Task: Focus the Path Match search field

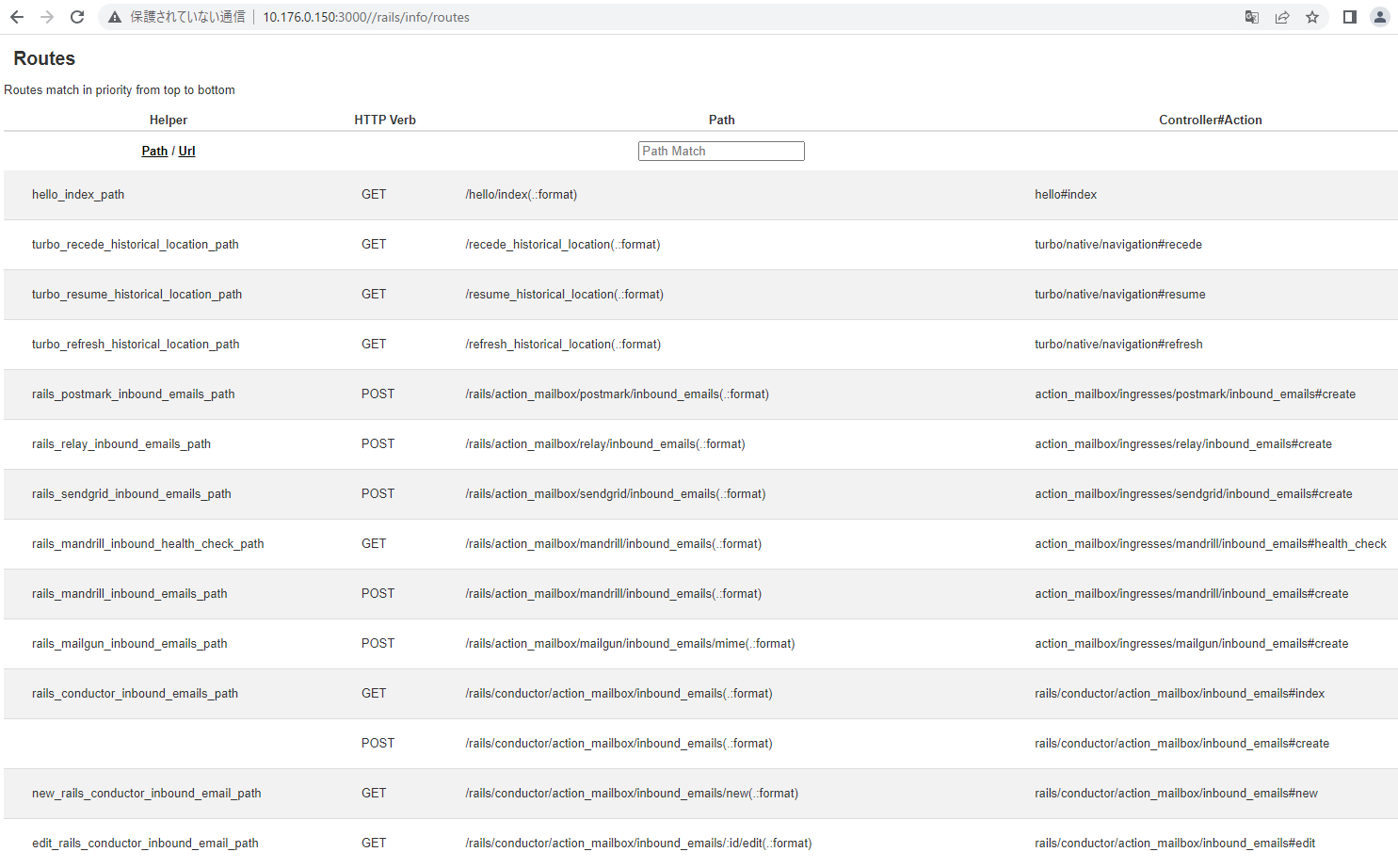Action: [721, 151]
